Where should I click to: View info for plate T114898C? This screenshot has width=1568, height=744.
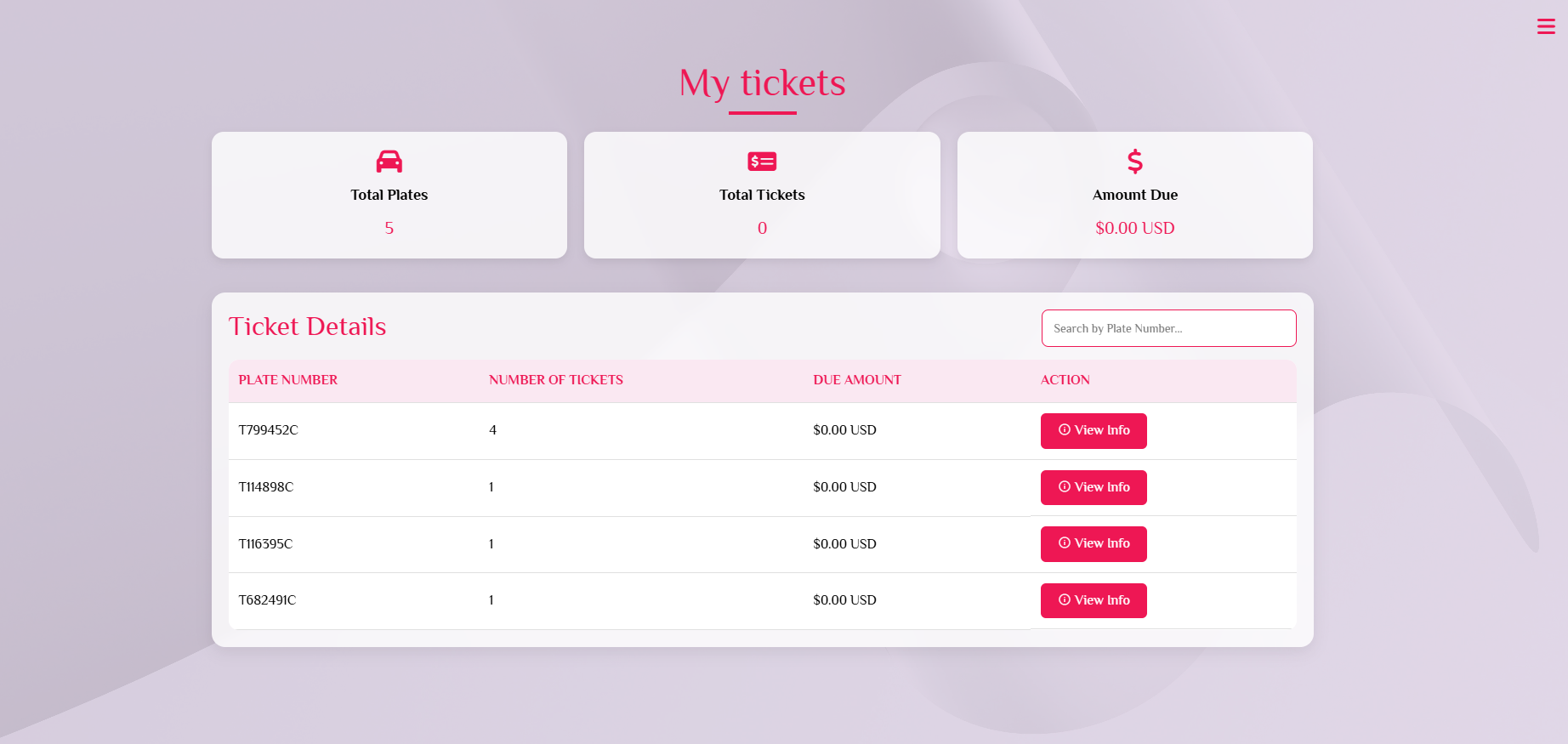click(x=1094, y=487)
